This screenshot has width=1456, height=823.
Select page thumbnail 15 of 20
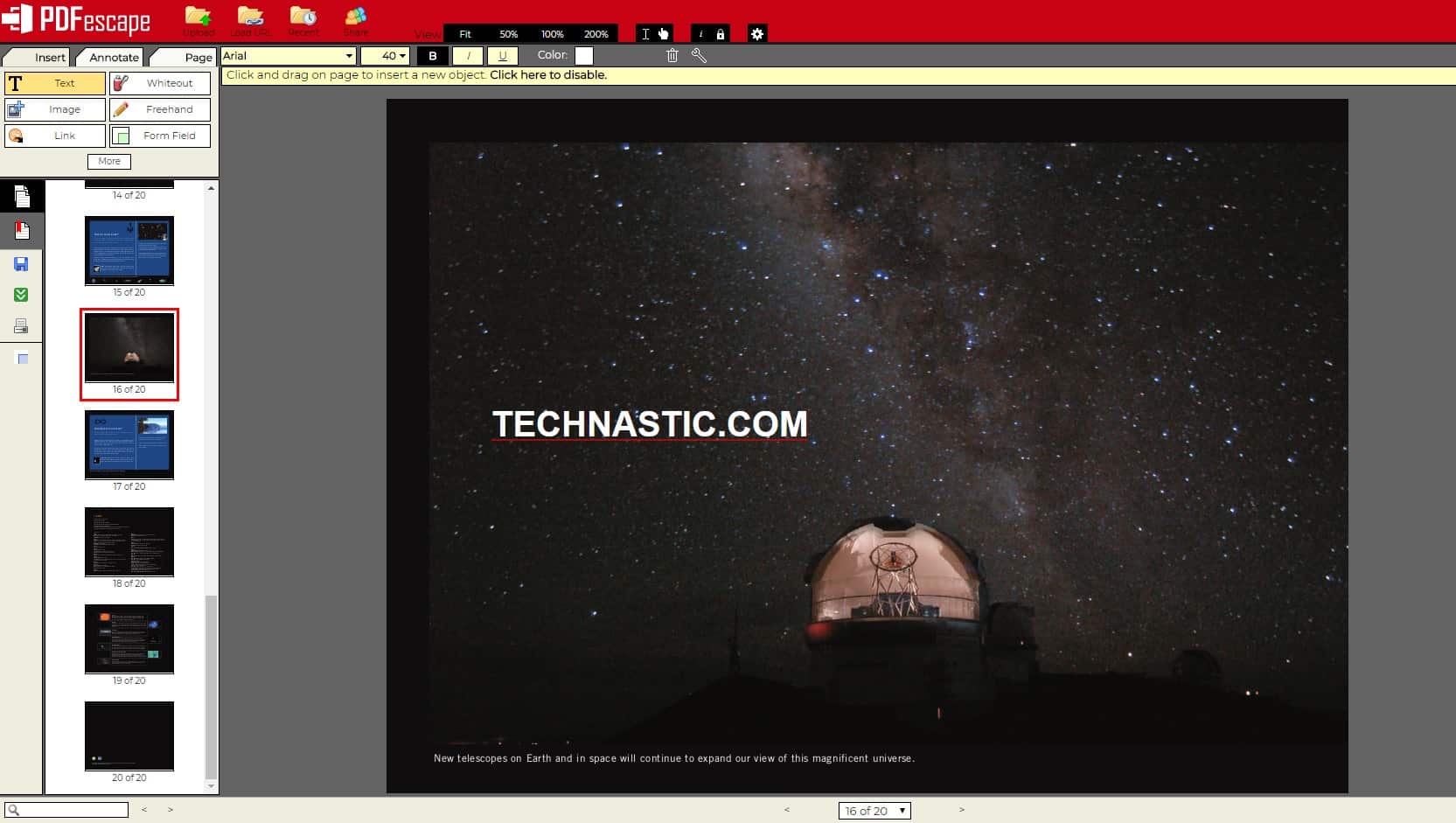129,251
